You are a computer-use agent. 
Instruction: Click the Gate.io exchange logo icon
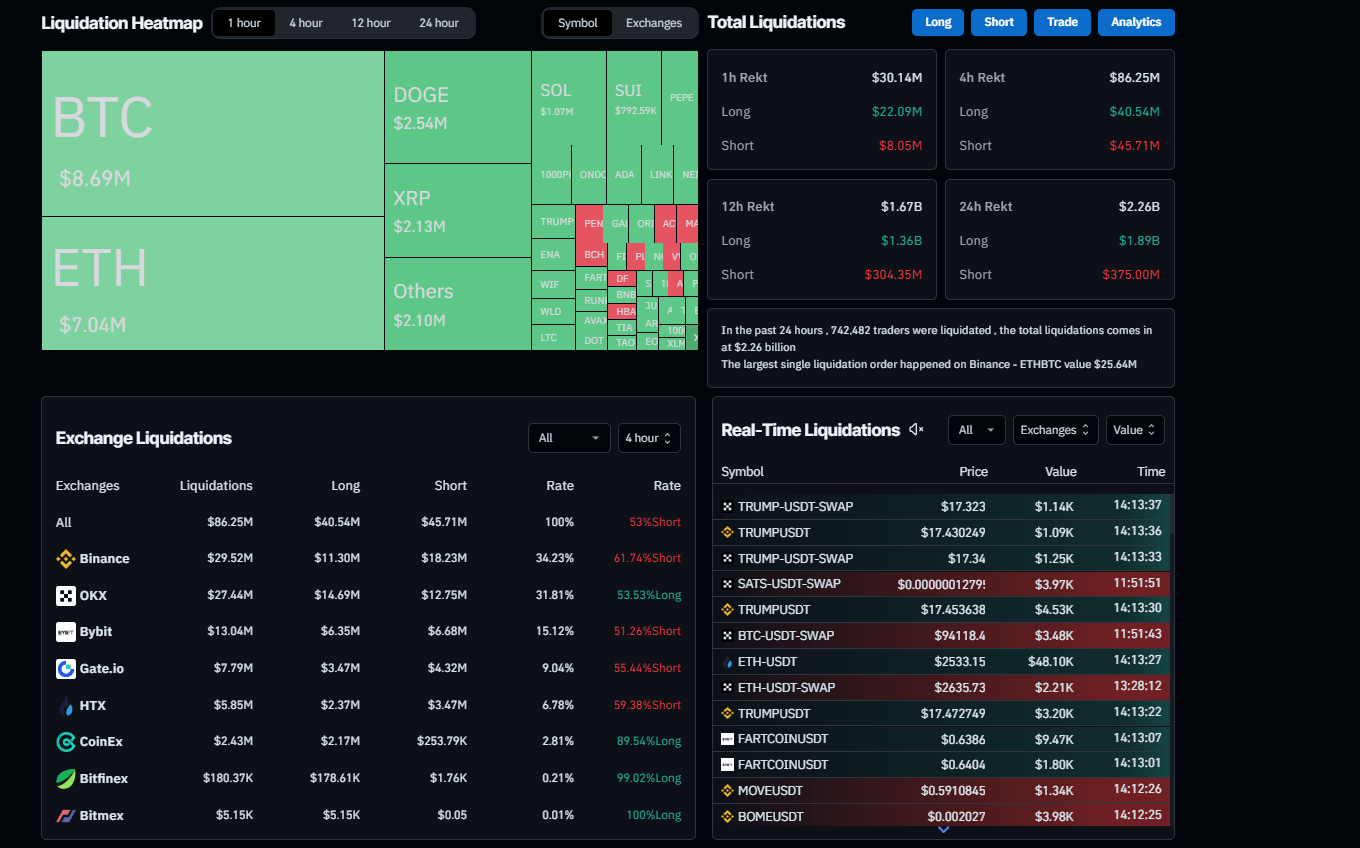pos(66,669)
